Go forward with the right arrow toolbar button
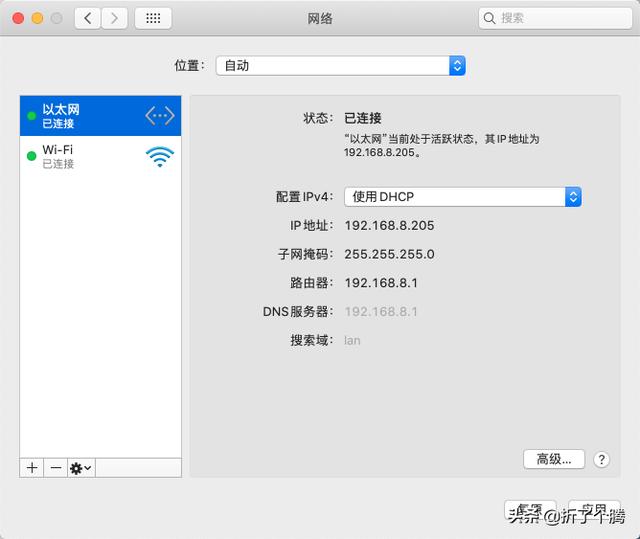 pos(114,18)
